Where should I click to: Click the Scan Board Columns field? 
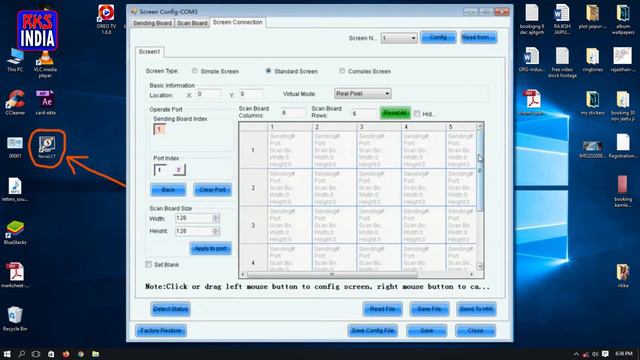click(293, 113)
